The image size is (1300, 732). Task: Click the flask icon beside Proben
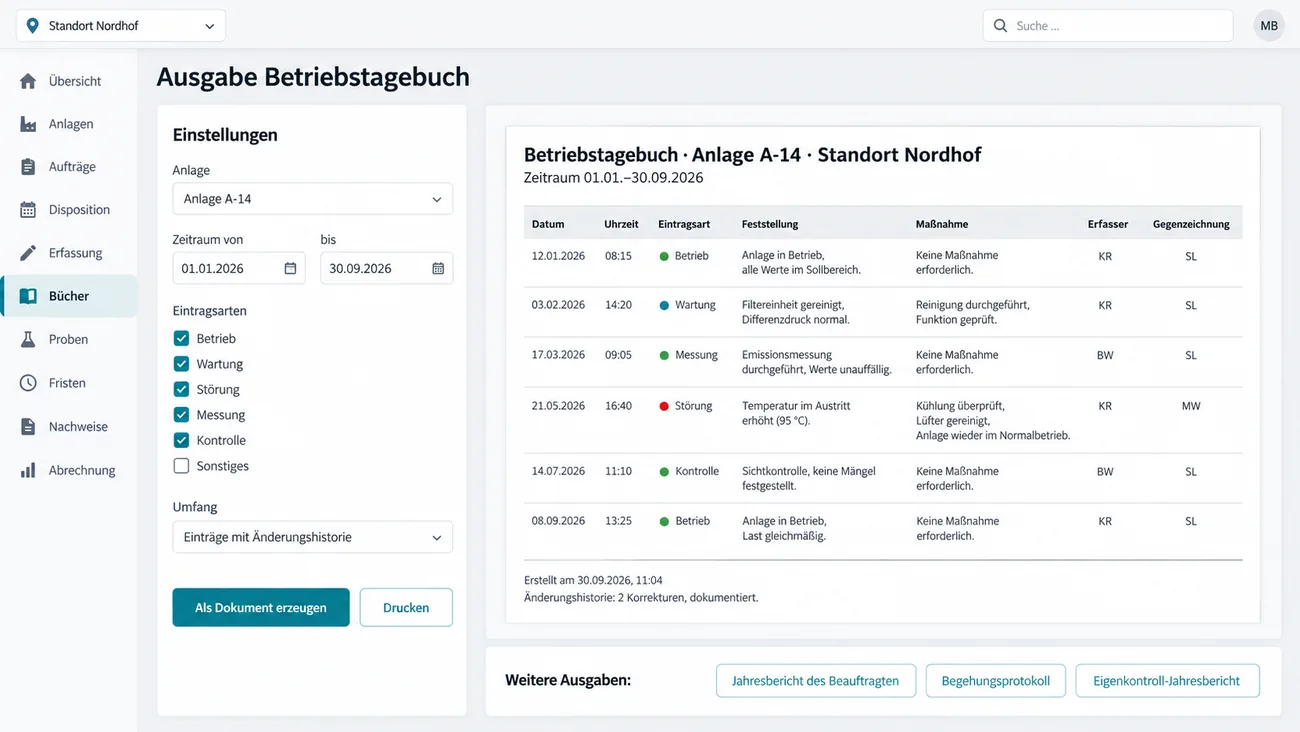pyautogui.click(x=28, y=339)
